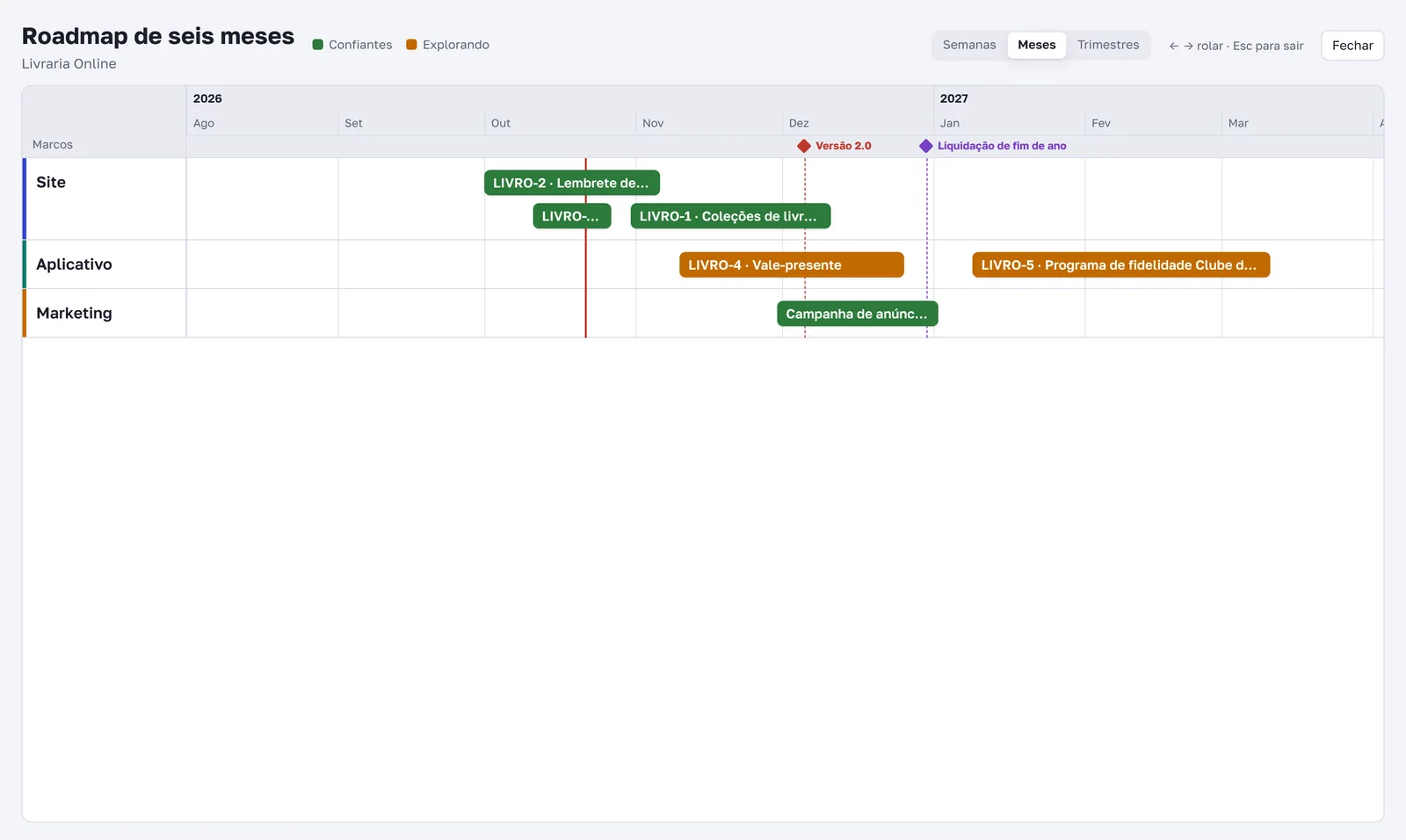This screenshot has width=1406, height=840.
Task: Select the Aplicativo lane label
Action: [74, 264]
